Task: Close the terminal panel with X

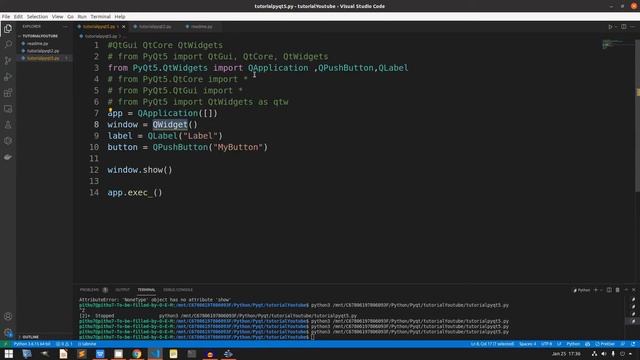Action: pyautogui.click(x=634, y=290)
